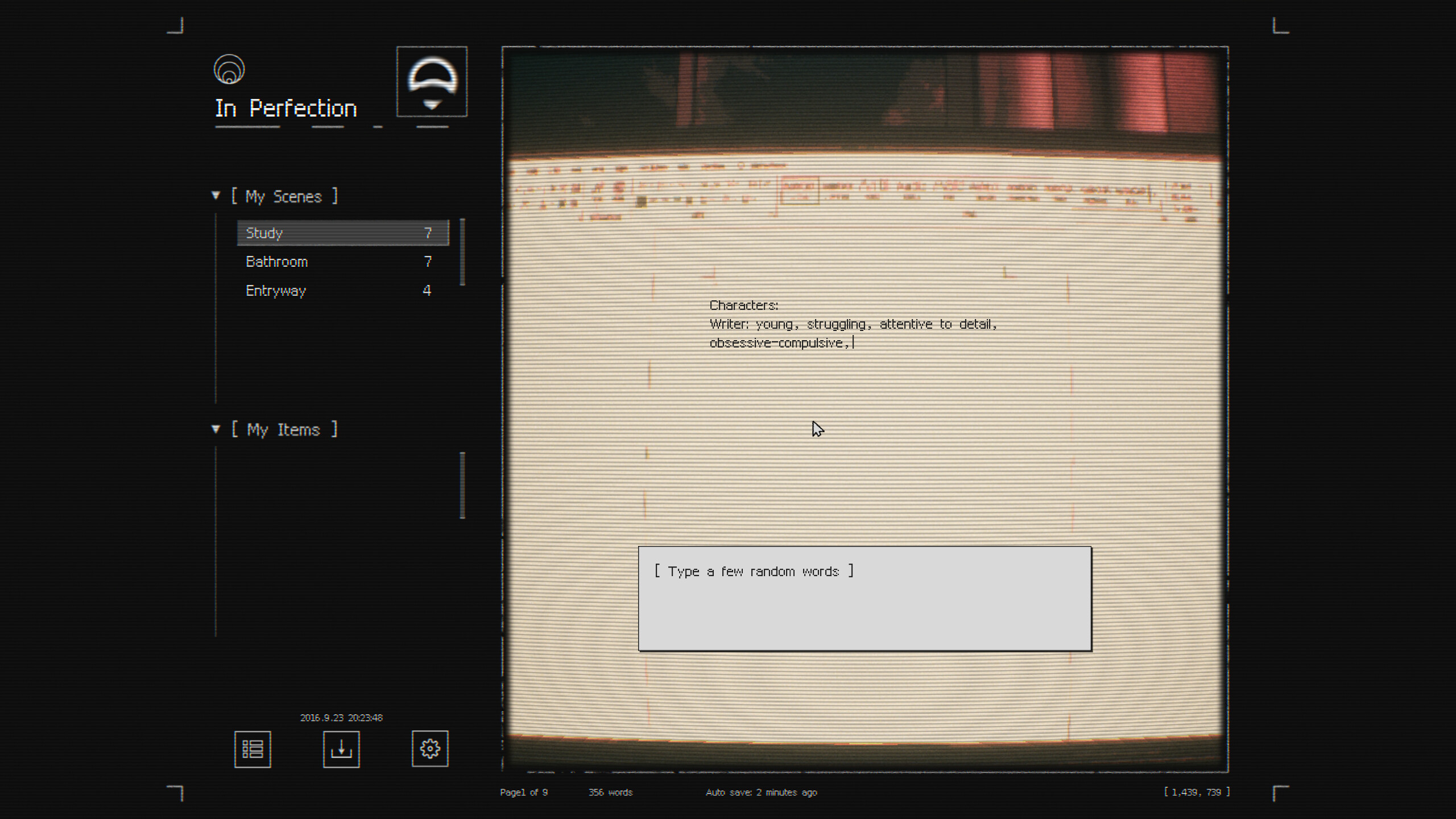Screen dimensions: 1456x819
Task: Click the '[ My Scenes ]' heading label
Action: (284, 196)
